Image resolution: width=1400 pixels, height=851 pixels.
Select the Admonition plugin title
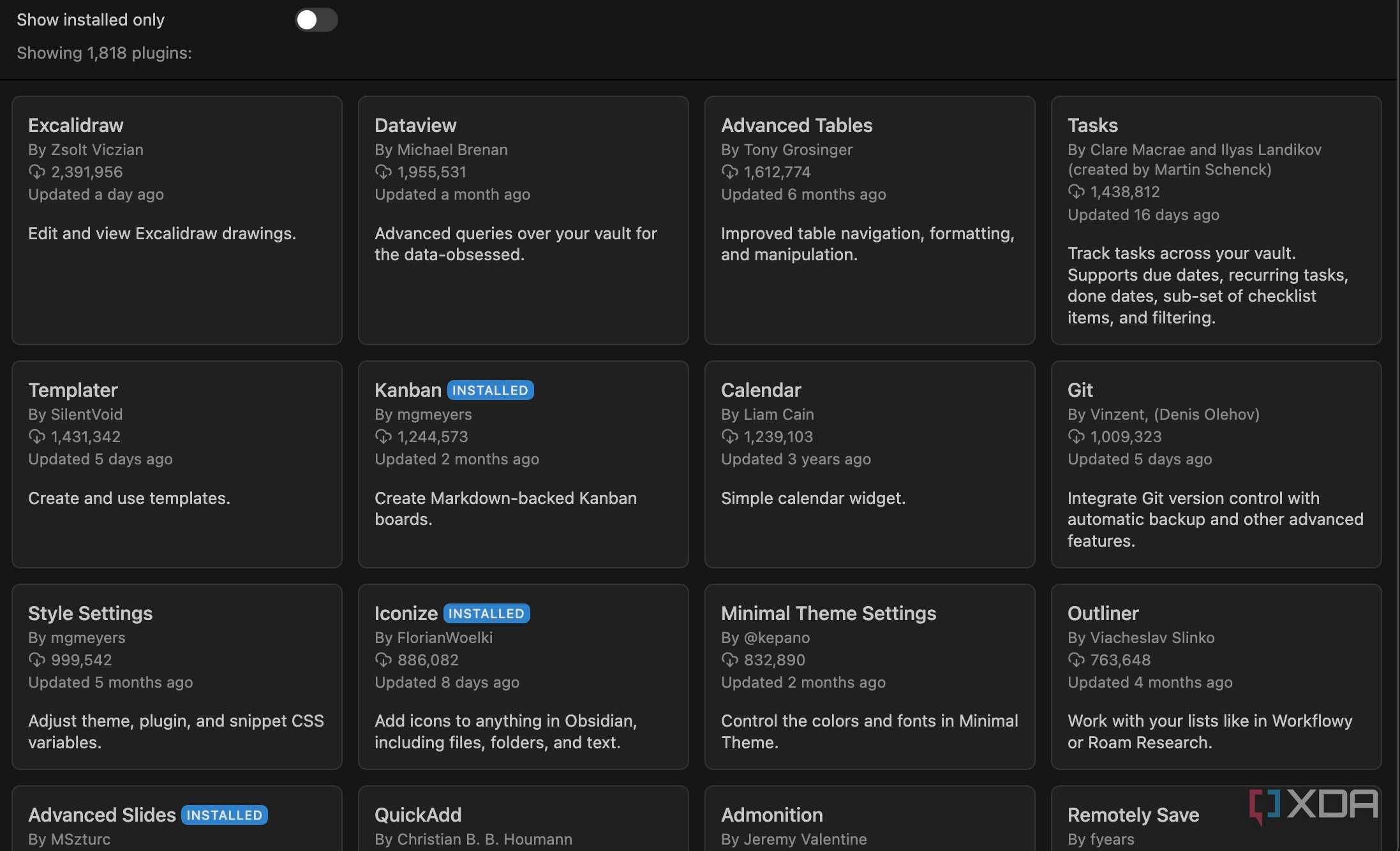coord(772,815)
